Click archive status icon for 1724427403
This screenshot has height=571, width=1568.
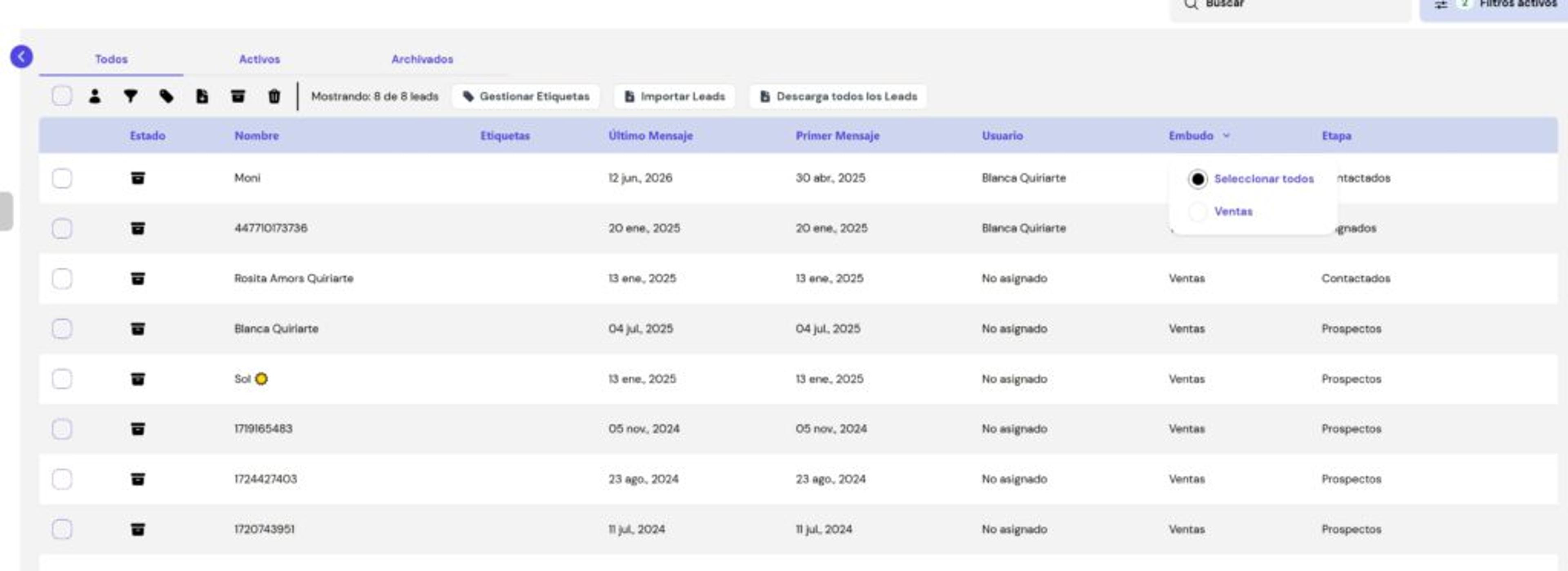click(x=138, y=479)
